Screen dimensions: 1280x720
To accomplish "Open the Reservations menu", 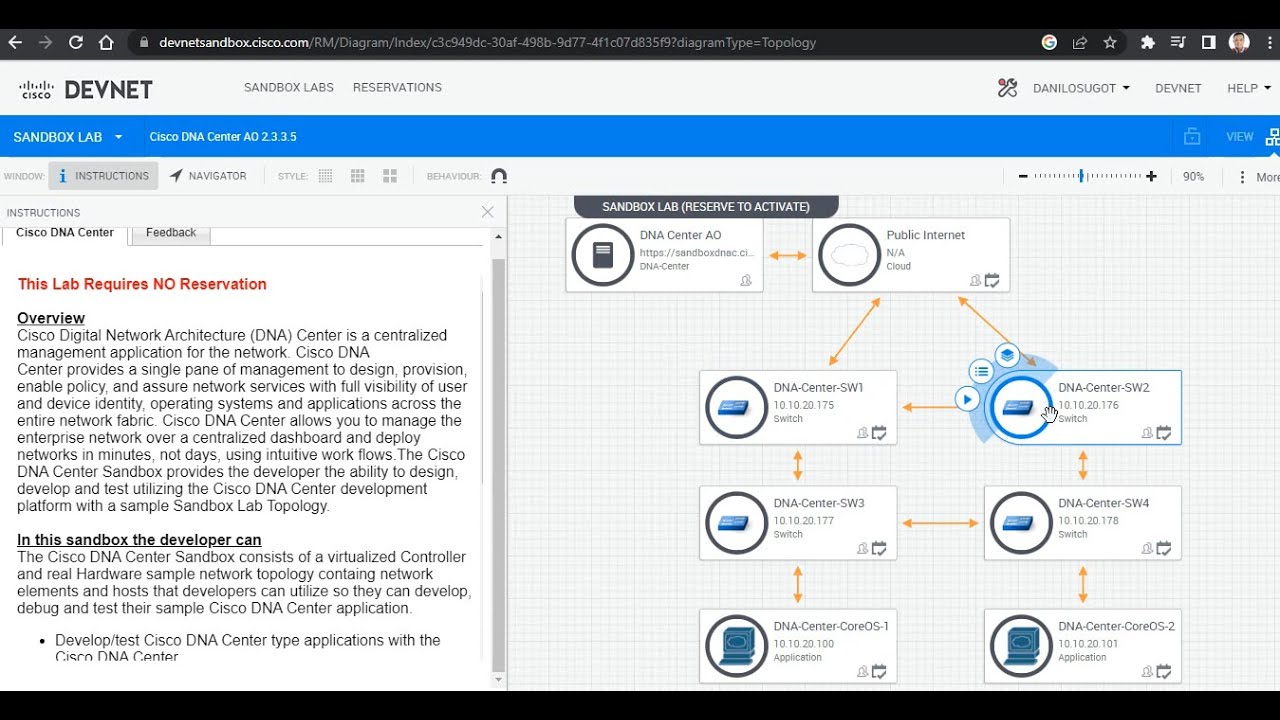I will click(x=397, y=87).
